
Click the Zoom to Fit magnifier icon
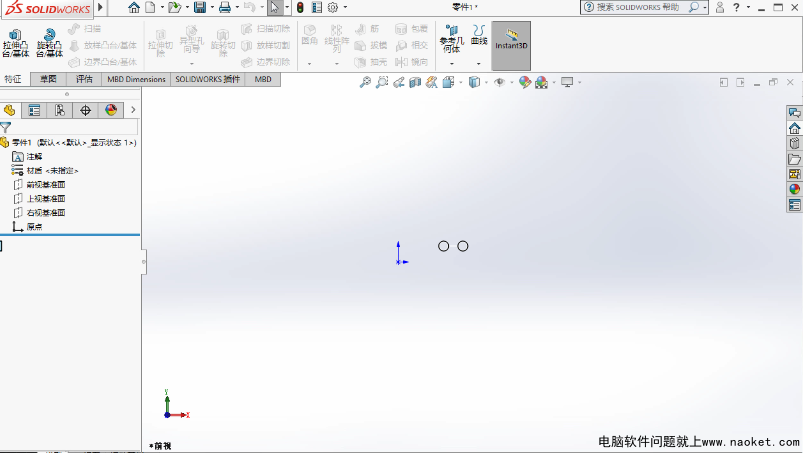point(365,83)
